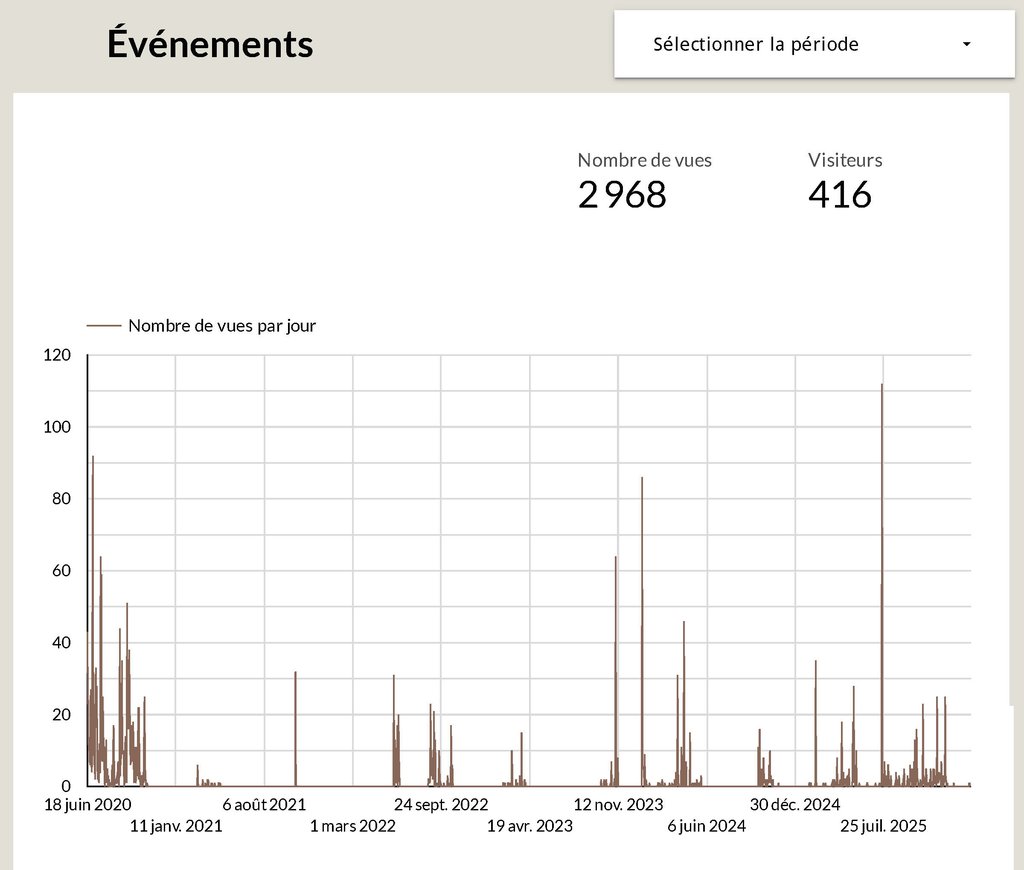Select the "Événements" page heading

pos(210,44)
